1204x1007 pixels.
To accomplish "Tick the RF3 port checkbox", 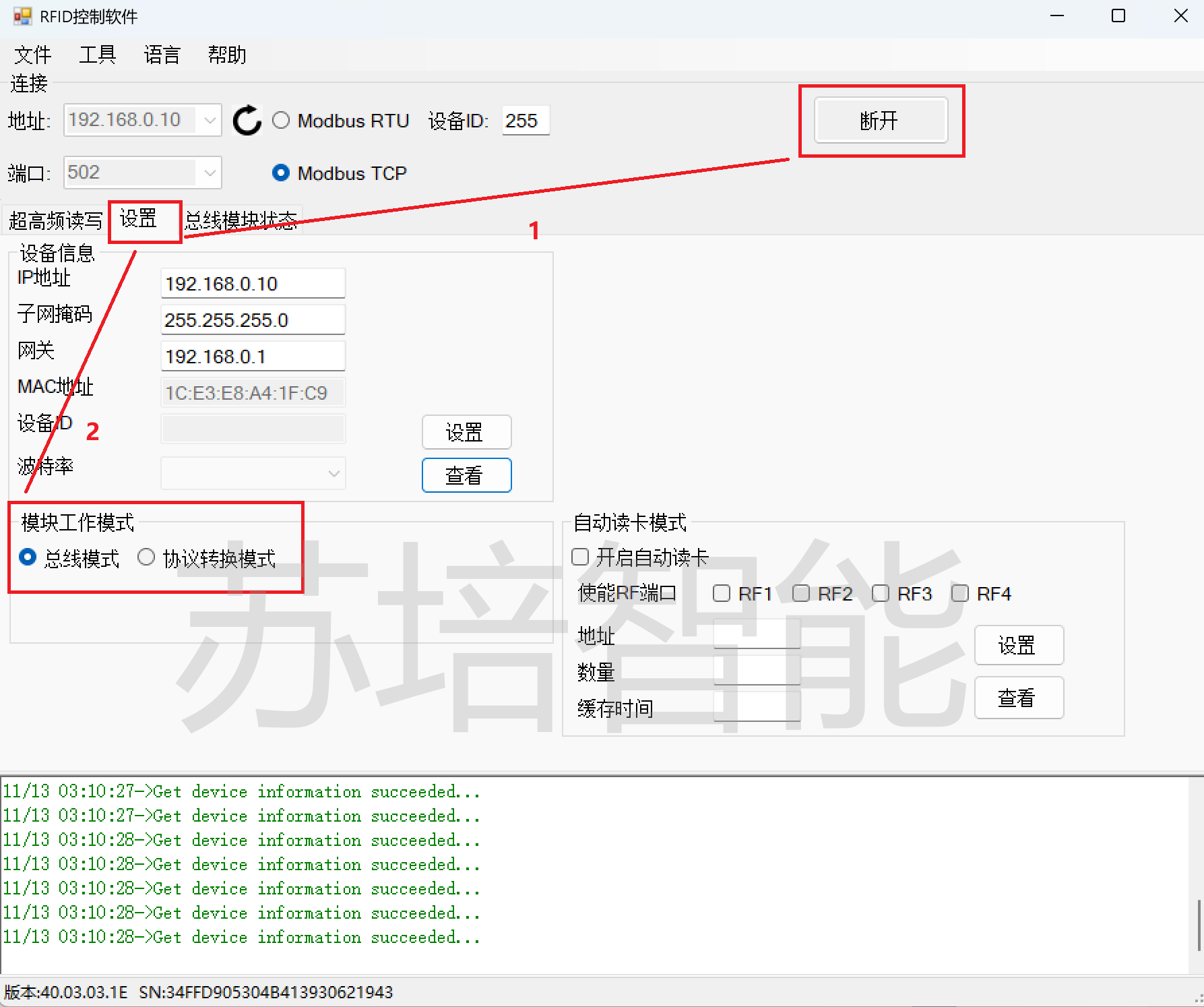I will (881, 593).
